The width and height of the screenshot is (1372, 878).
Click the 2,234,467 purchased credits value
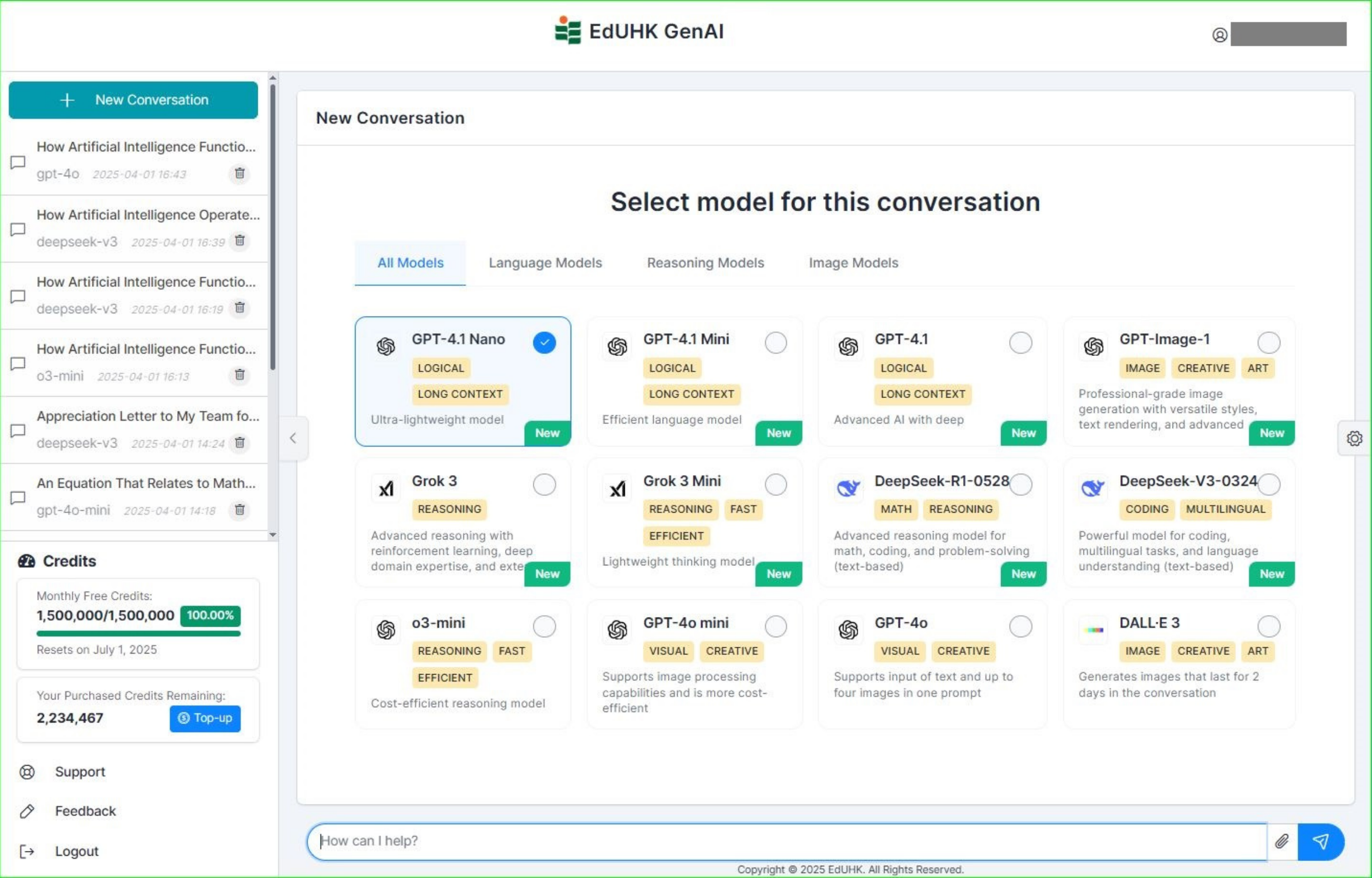coord(70,718)
